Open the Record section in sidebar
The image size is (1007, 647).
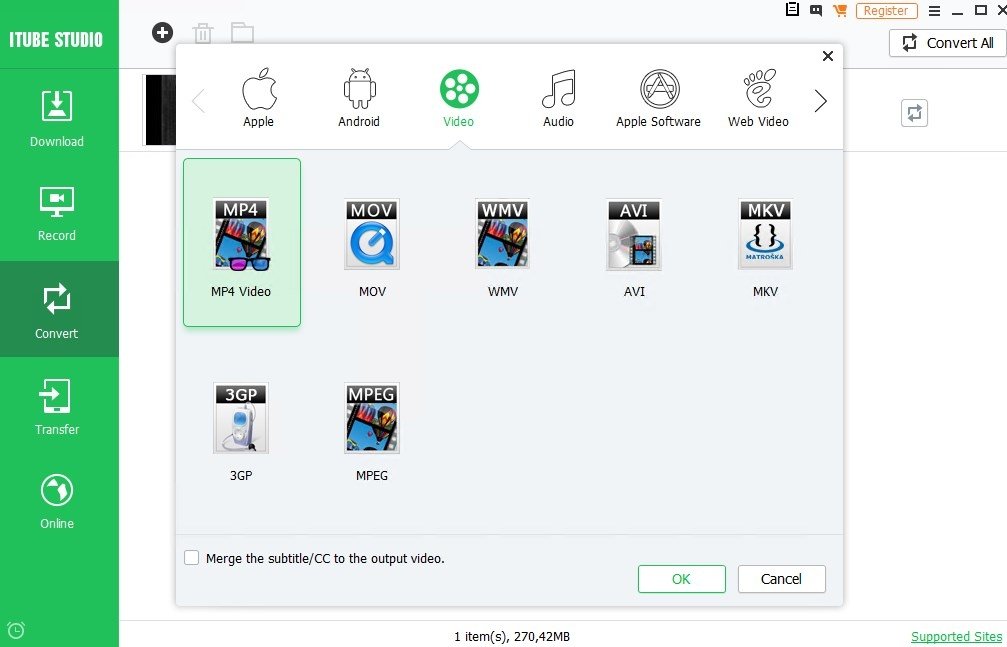pyautogui.click(x=57, y=214)
